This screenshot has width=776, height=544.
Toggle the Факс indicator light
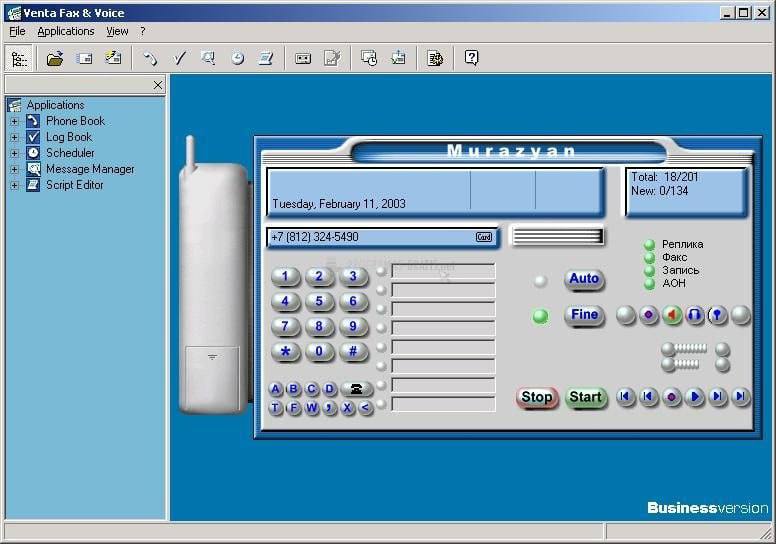click(649, 258)
